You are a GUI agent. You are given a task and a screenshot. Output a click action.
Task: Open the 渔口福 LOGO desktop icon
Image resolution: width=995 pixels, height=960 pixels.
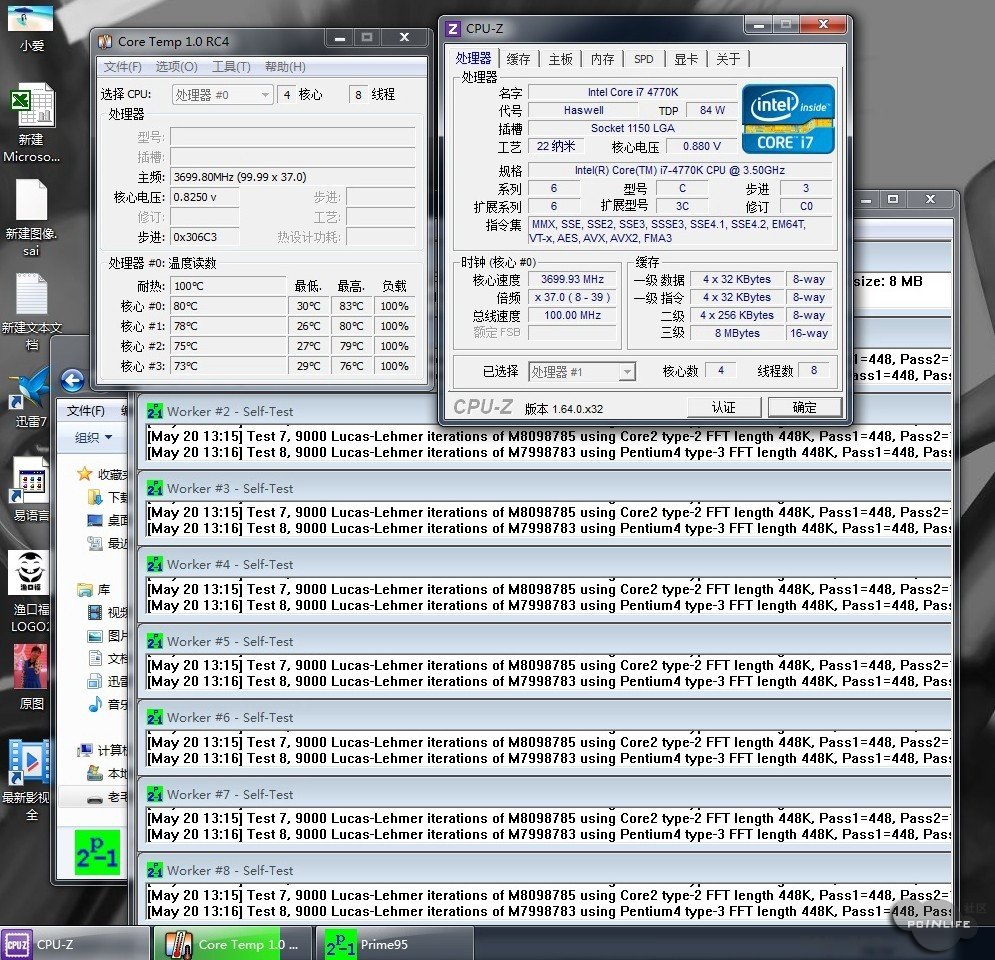(x=30, y=591)
